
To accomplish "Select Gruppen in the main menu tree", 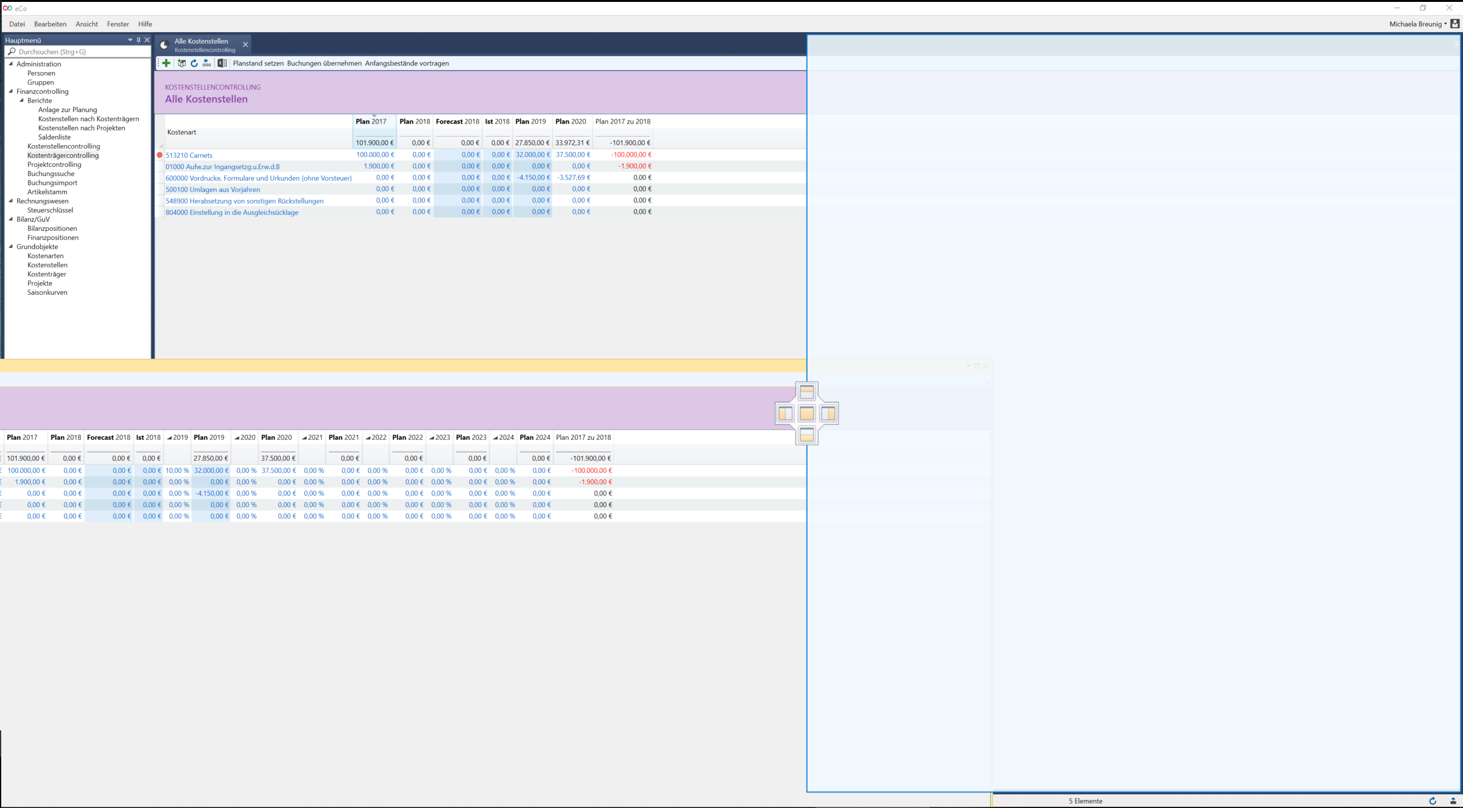I will coord(41,82).
